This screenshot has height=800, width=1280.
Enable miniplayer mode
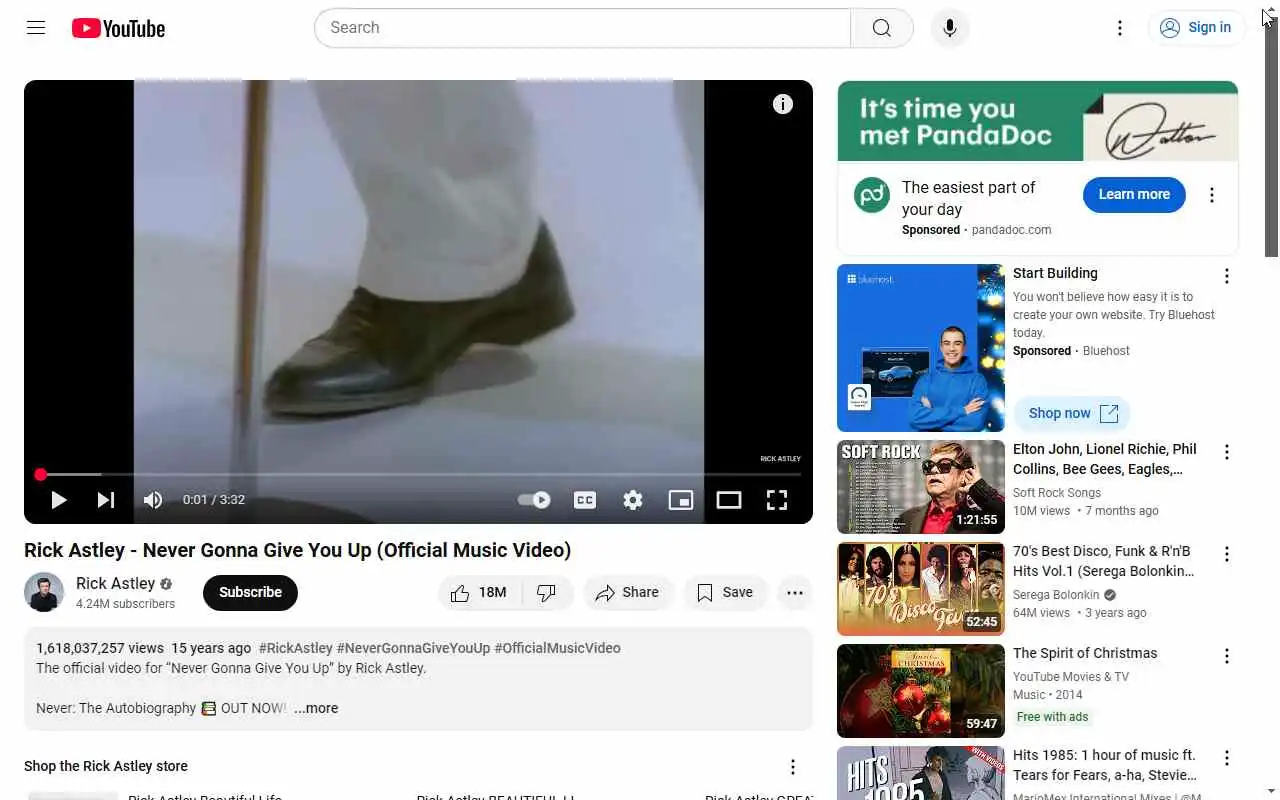pyautogui.click(x=681, y=500)
